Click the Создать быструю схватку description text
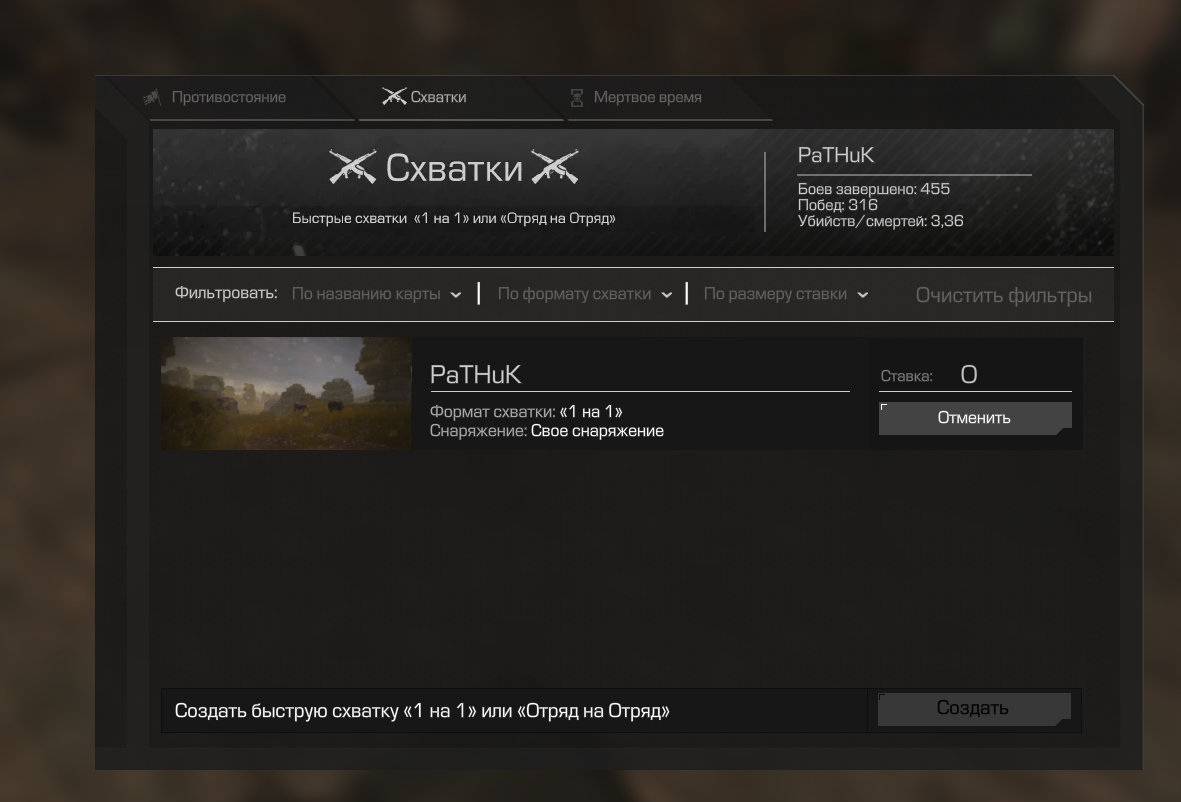This screenshot has width=1181, height=802. 422,711
